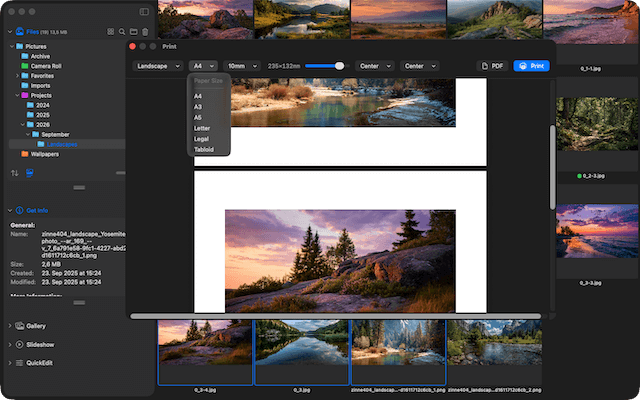
Task: Click the grid view icon in Files header
Action: tap(109, 32)
